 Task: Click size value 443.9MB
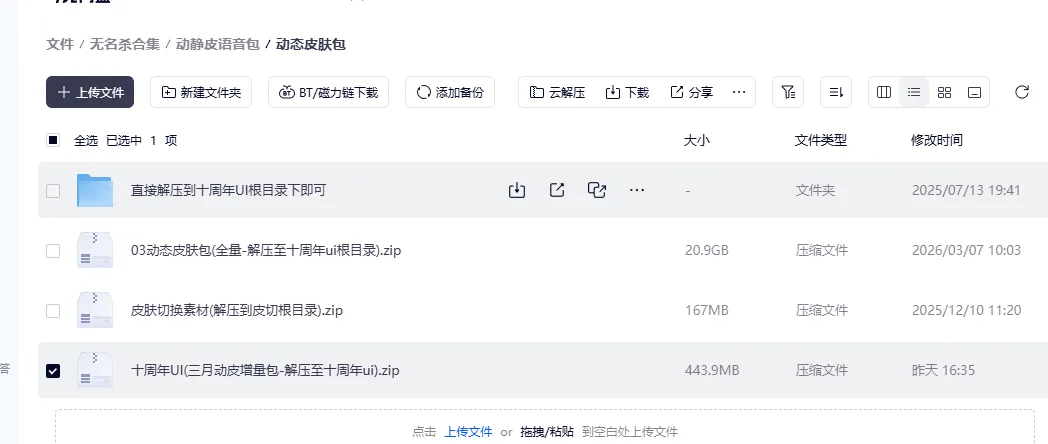(x=712, y=370)
